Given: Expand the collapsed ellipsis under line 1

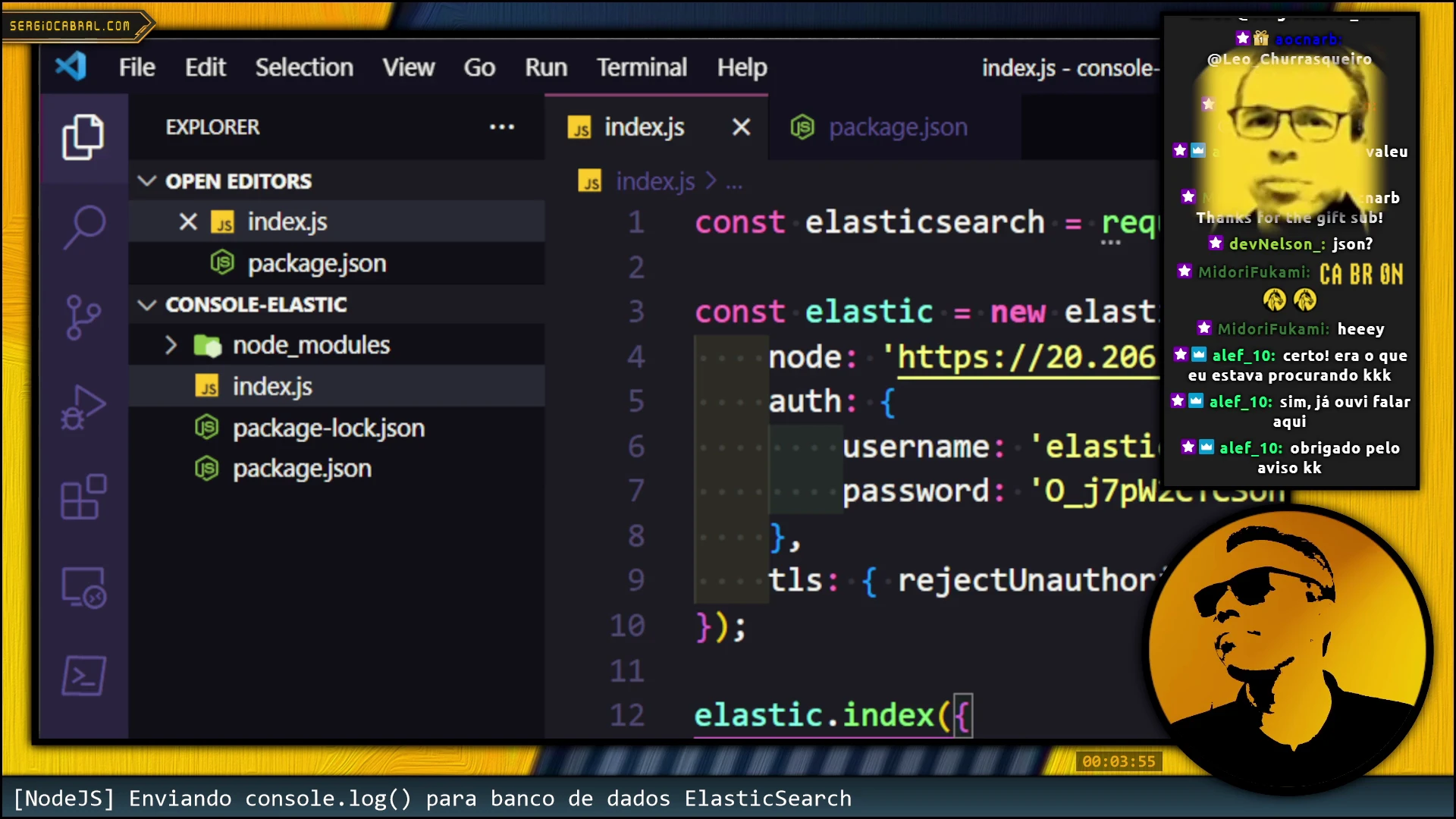Looking at the screenshot, I should point(1110,243).
